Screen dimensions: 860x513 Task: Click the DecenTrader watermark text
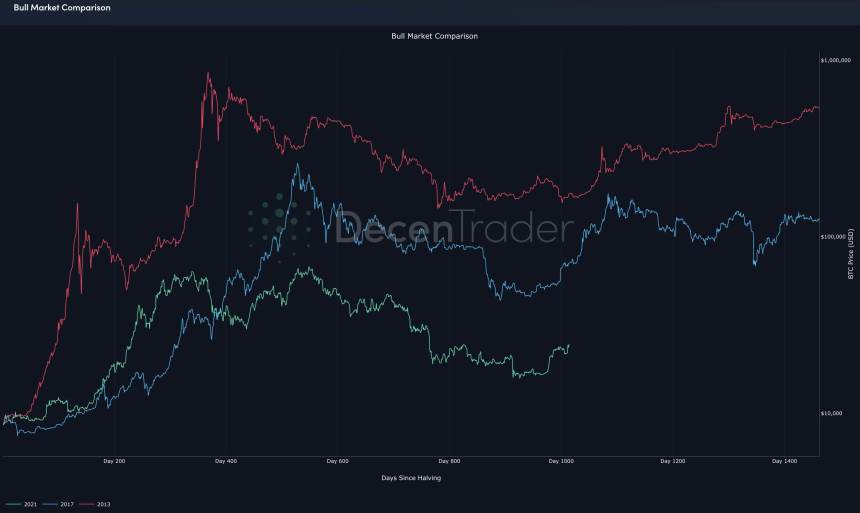[454, 229]
